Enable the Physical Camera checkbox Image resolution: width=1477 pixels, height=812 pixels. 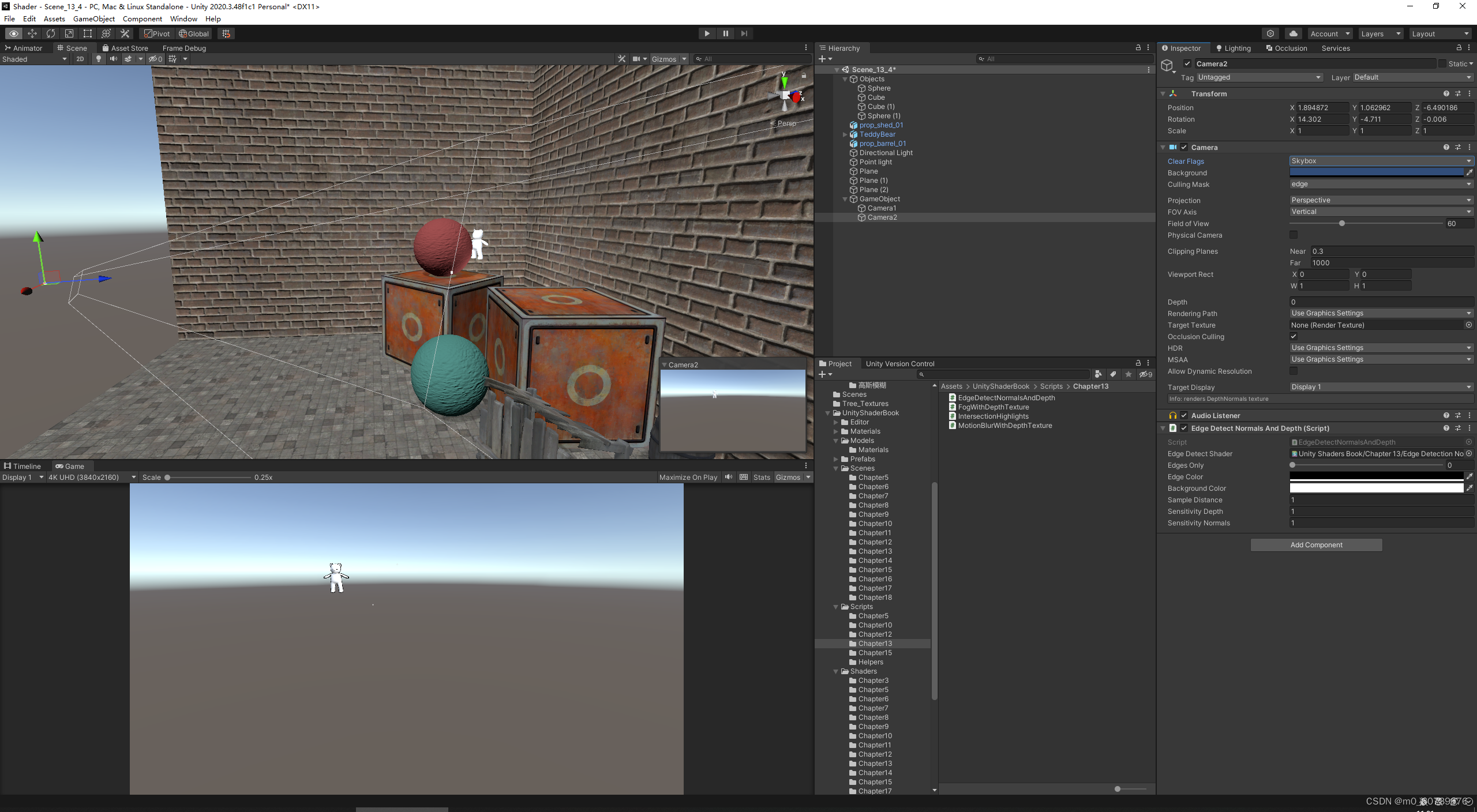(x=1294, y=235)
